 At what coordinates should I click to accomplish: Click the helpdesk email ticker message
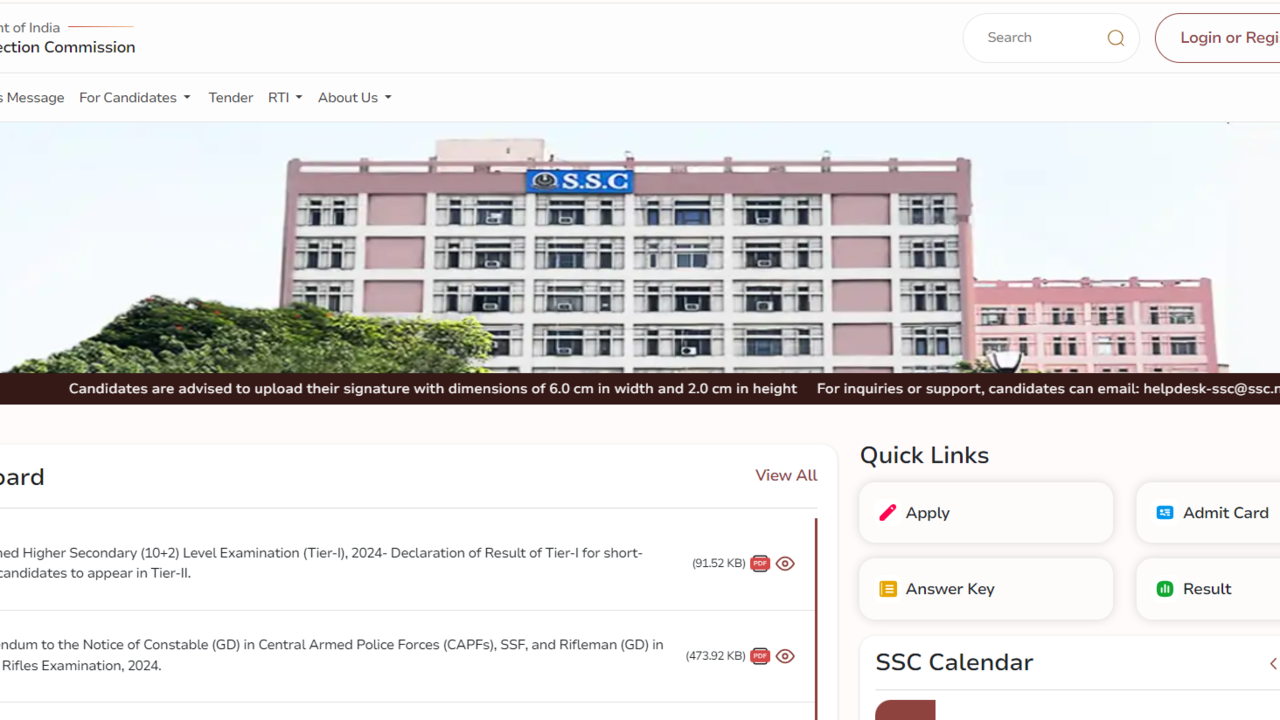pos(1048,388)
